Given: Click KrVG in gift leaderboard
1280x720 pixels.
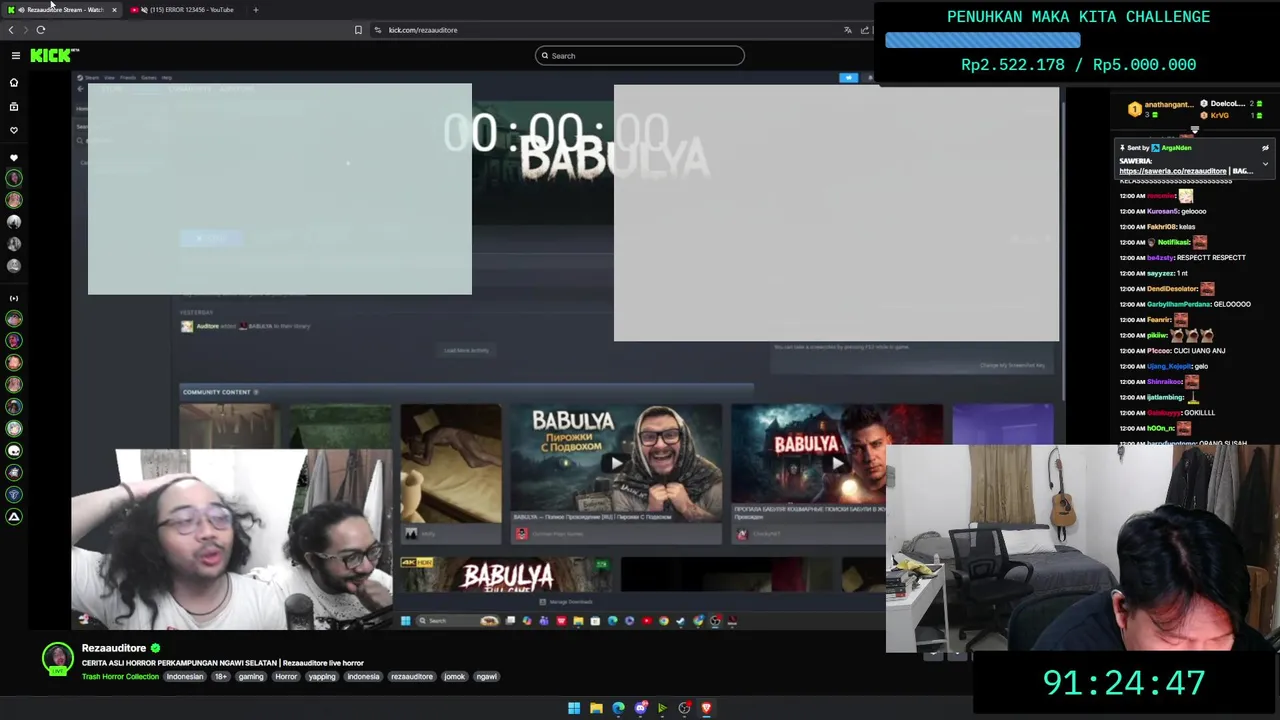Looking at the screenshot, I should [1219, 115].
